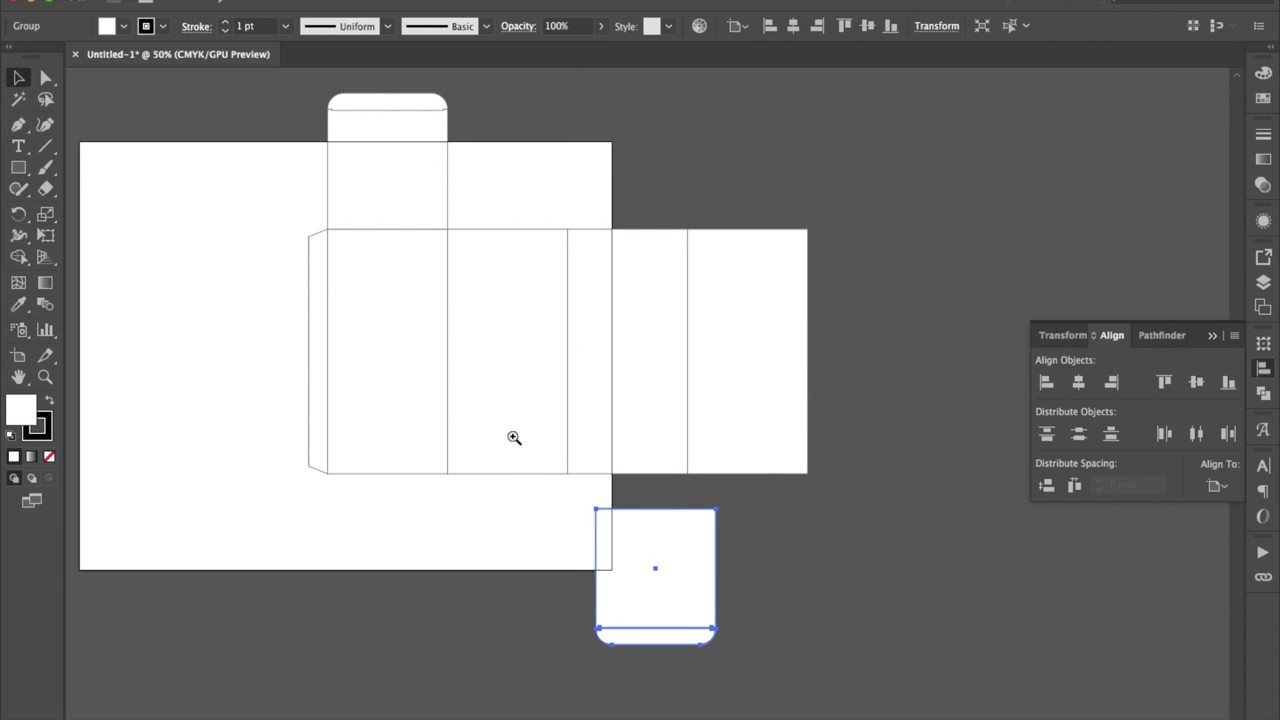The width and height of the screenshot is (1280, 720).
Task: Click the Align panel tab
Action: pyautogui.click(x=1112, y=335)
